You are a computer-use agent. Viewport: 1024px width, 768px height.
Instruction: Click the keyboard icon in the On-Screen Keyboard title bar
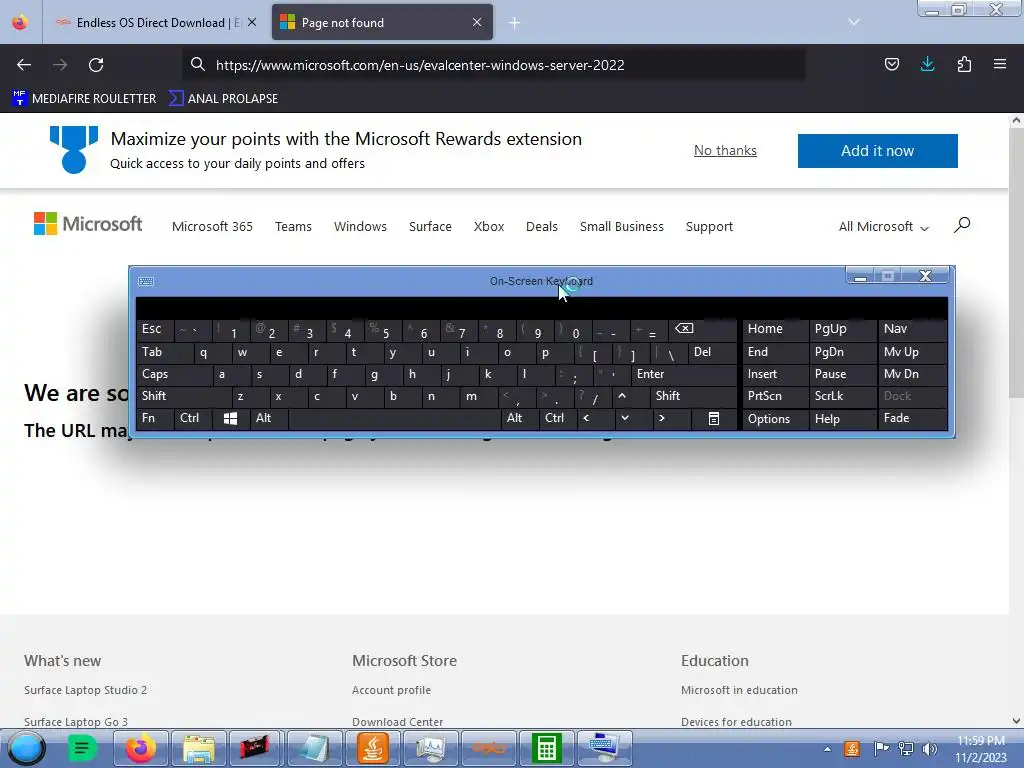[146, 281]
